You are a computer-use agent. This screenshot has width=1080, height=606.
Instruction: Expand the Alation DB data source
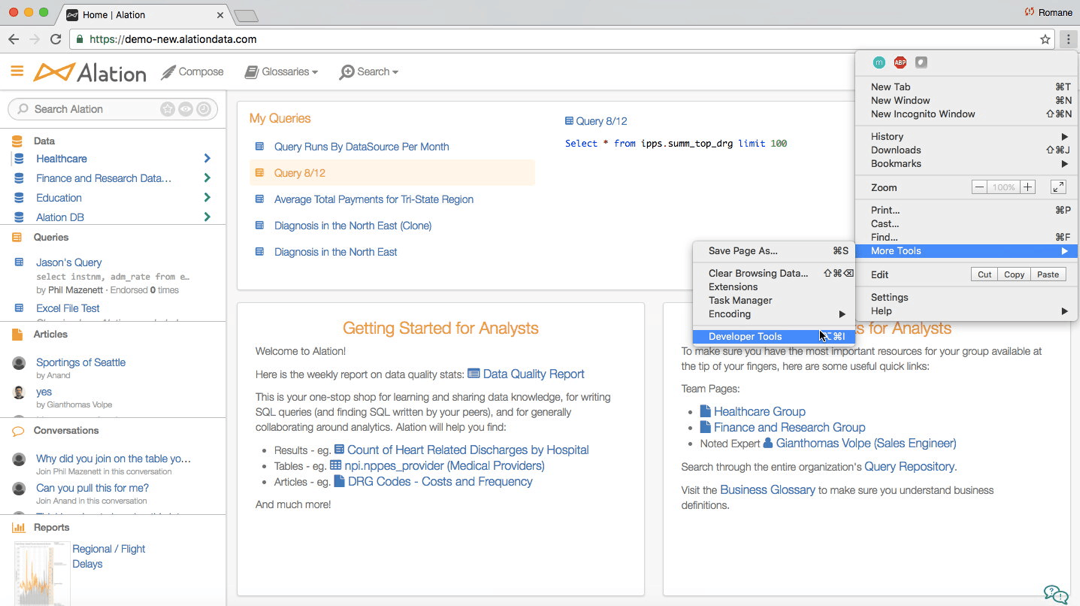pyautogui.click(x=207, y=217)
